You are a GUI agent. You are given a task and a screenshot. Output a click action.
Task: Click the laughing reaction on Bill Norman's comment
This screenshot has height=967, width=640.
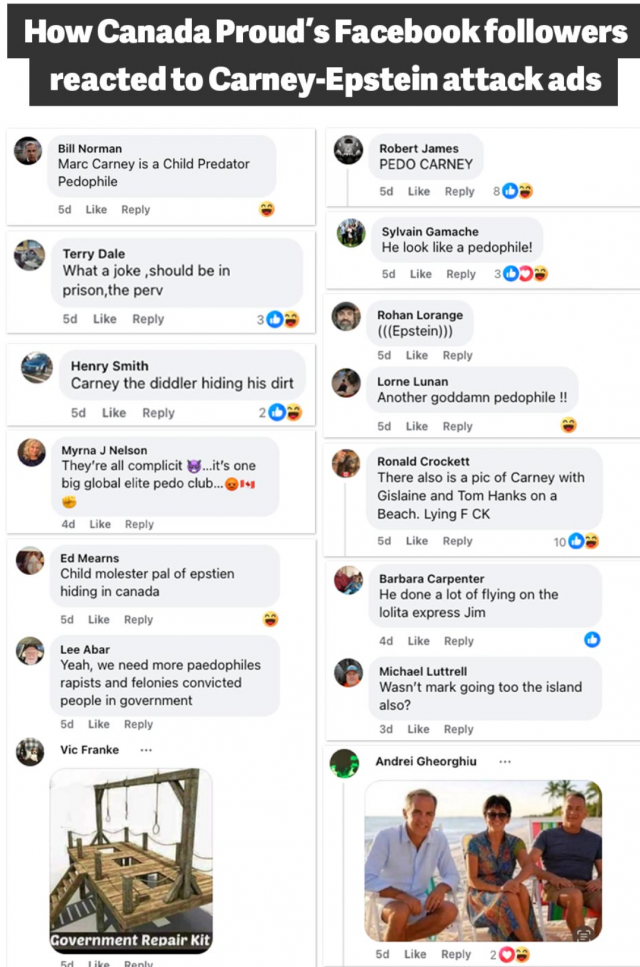266,209
